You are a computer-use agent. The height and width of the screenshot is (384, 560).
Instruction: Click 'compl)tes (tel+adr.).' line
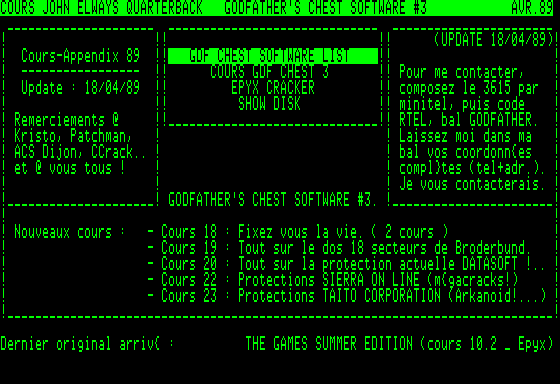[472, 168]
